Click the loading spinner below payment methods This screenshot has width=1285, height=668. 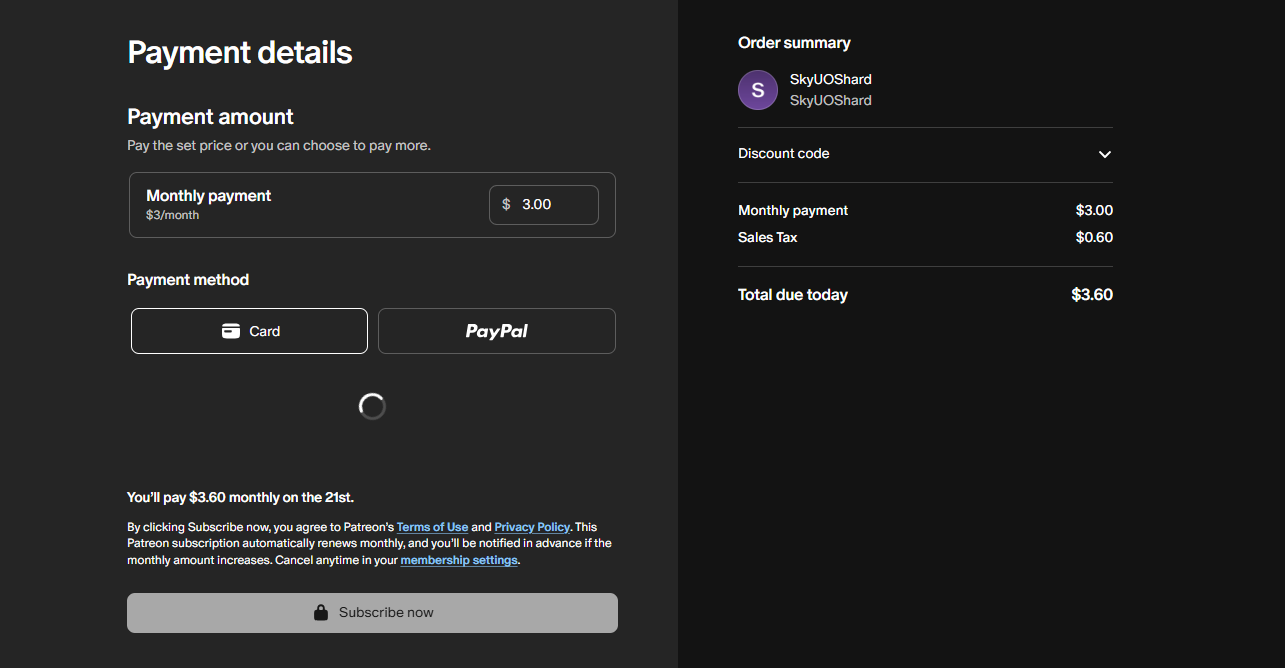(x=372, y=406)
